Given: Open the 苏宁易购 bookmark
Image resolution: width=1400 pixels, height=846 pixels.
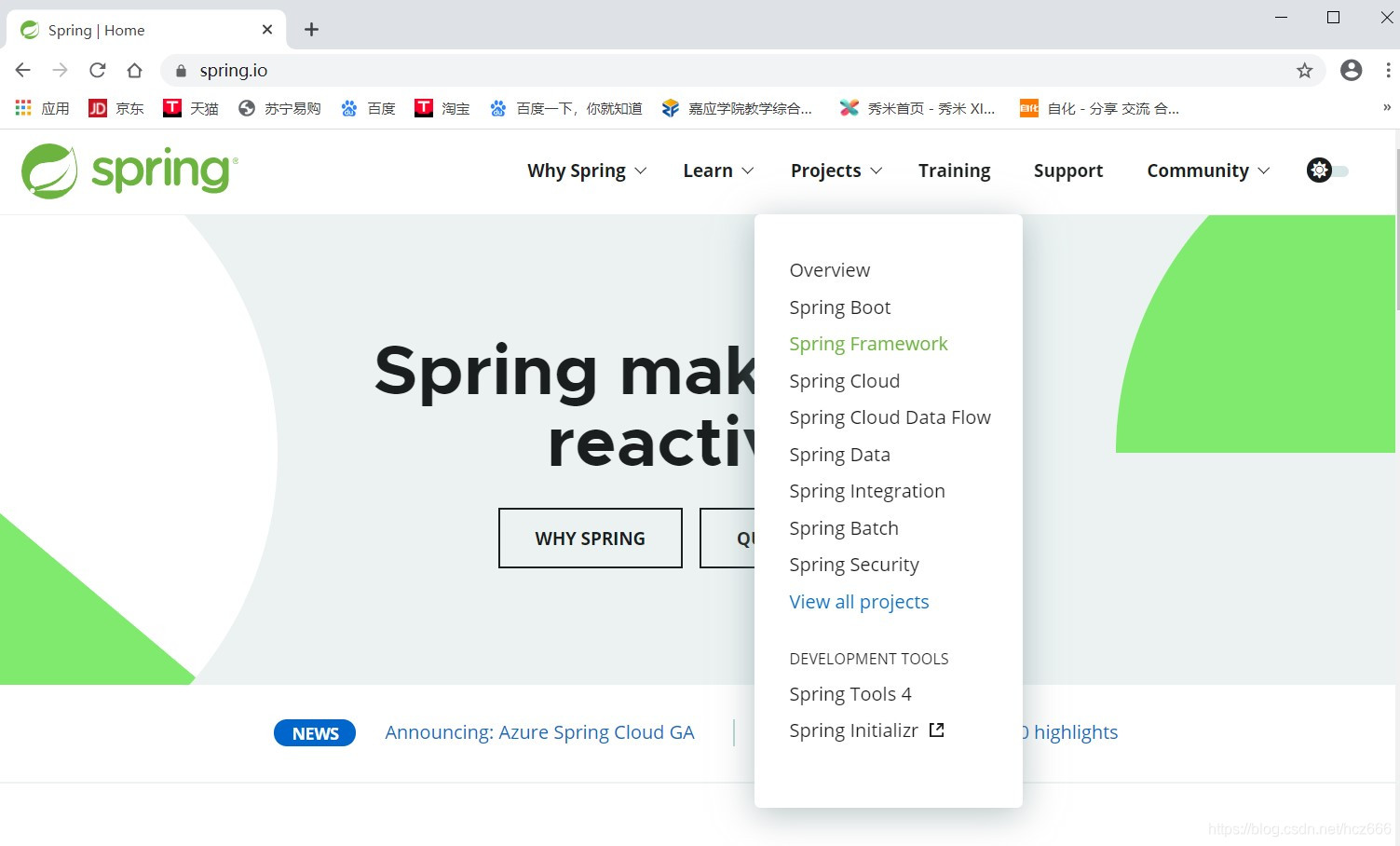Looking at the screenshot, I should 279,108.
